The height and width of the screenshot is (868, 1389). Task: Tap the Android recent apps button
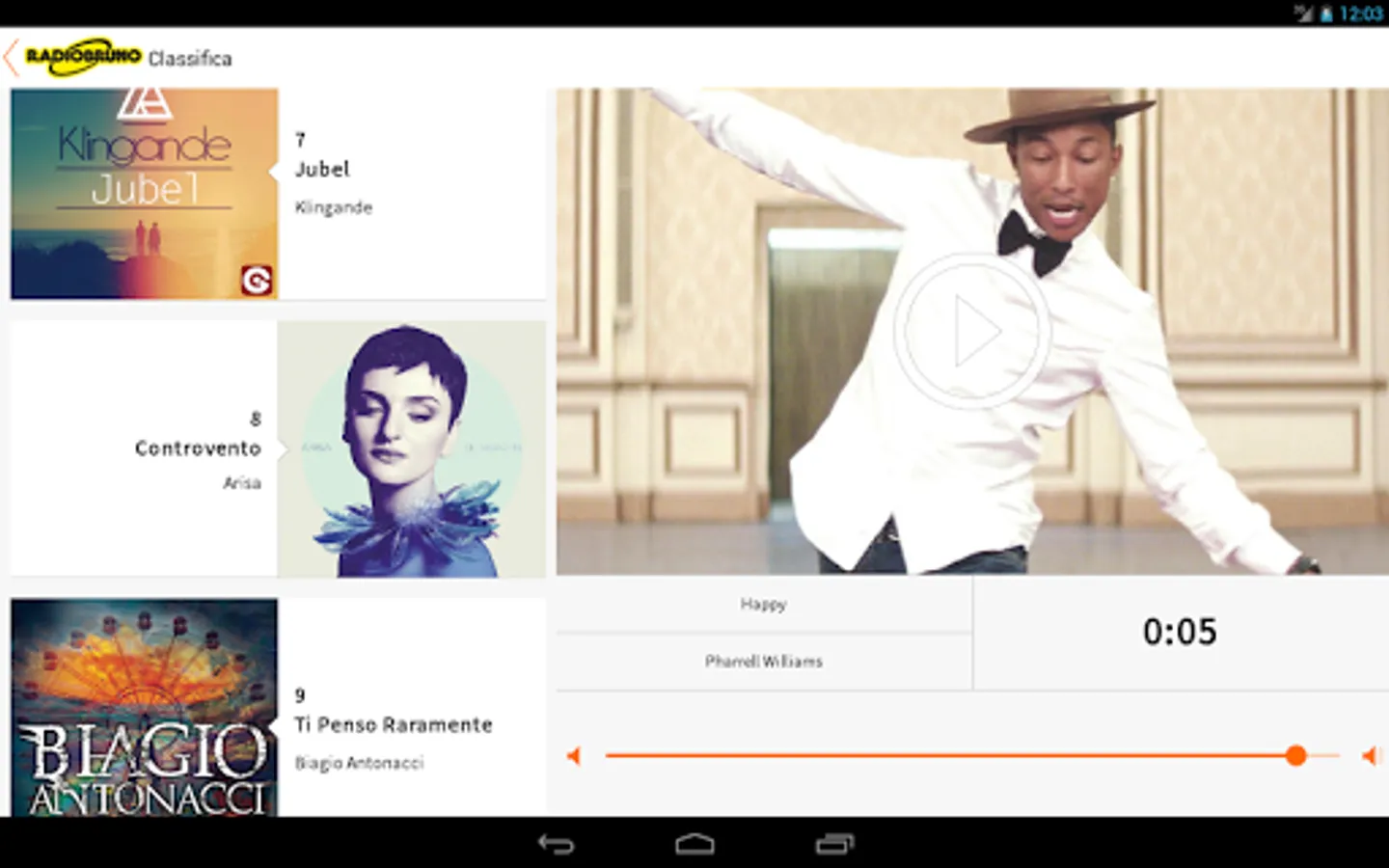[x=834, y=845]
